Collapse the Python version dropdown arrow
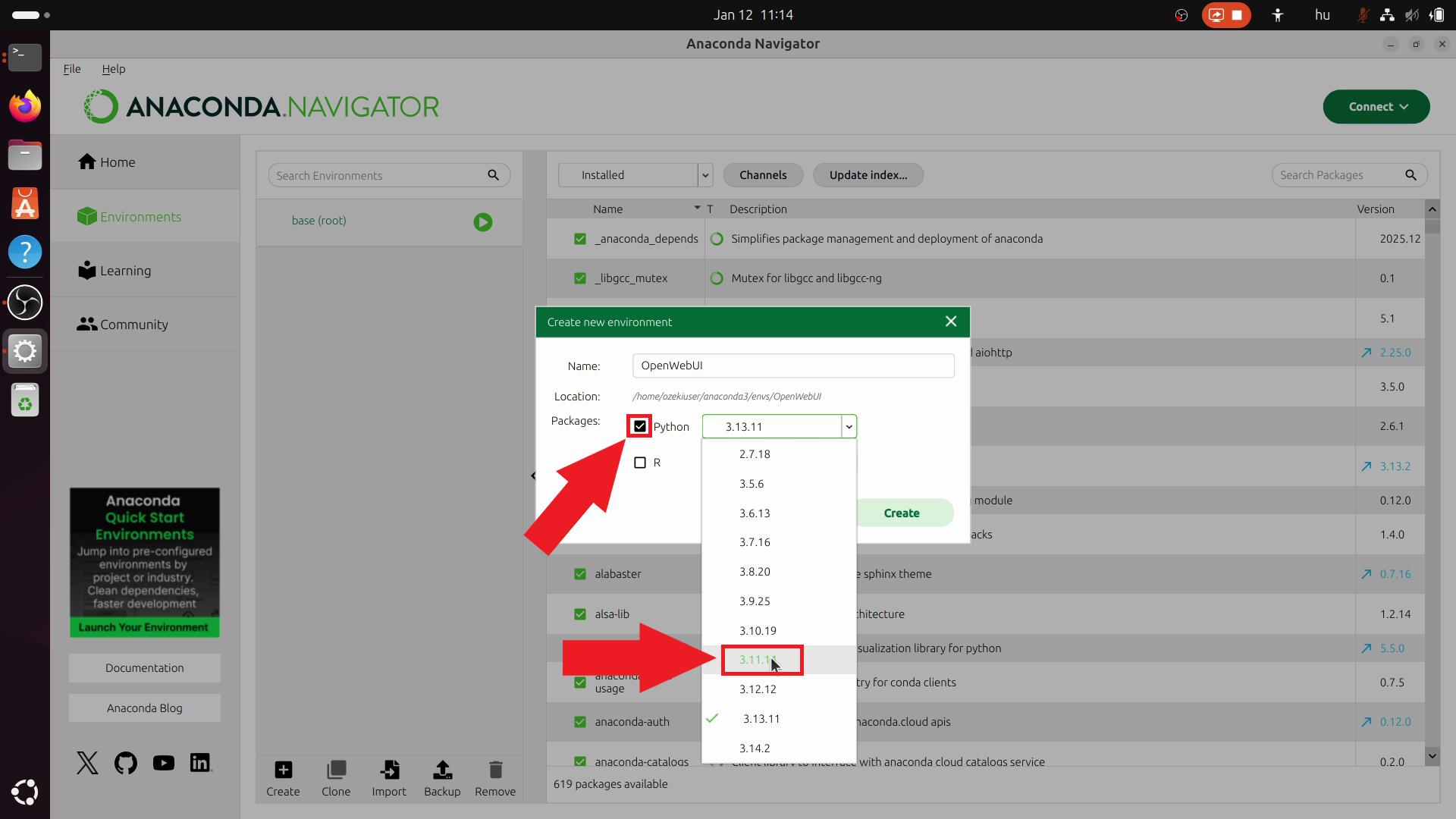 point(849,427)
